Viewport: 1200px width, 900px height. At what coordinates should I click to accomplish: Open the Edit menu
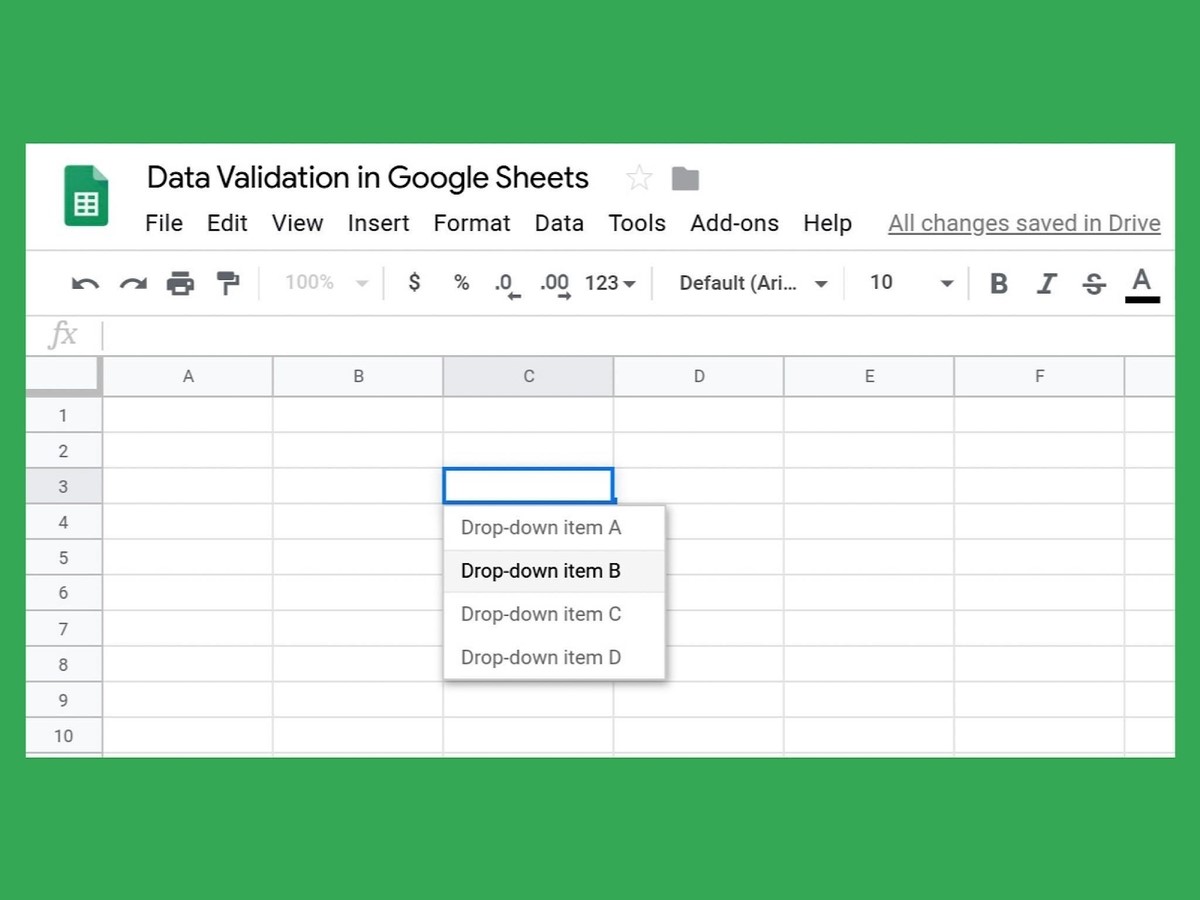[x=227, y=223]
